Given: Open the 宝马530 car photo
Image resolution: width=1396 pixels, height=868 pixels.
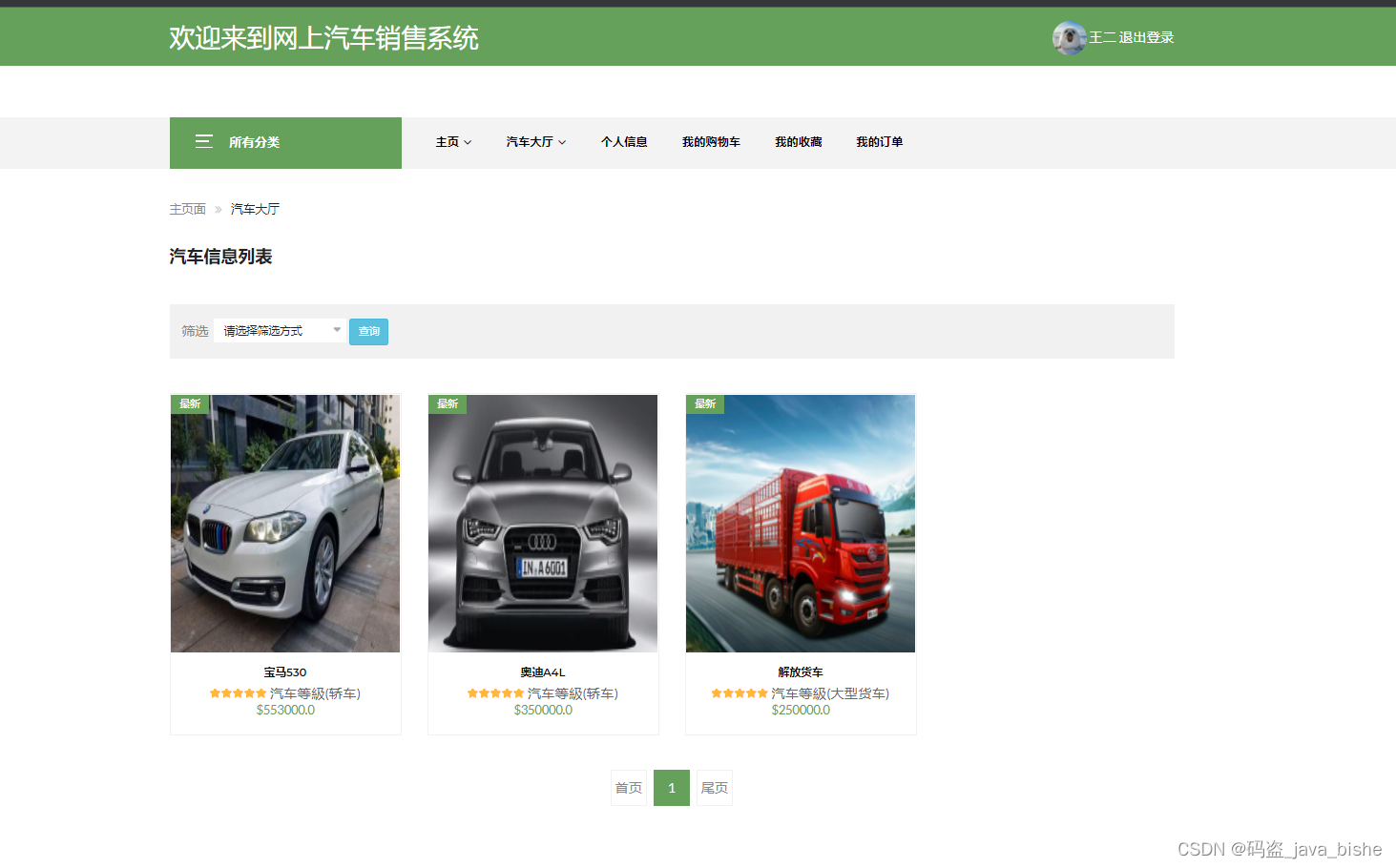Looking at the screenshot, I should click(285, 524).
